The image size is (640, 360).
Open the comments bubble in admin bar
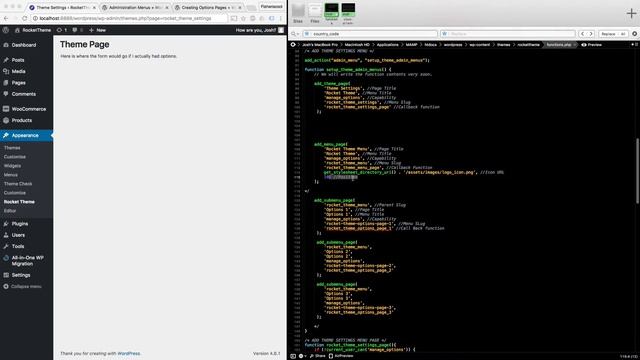[x=77, y=30]
